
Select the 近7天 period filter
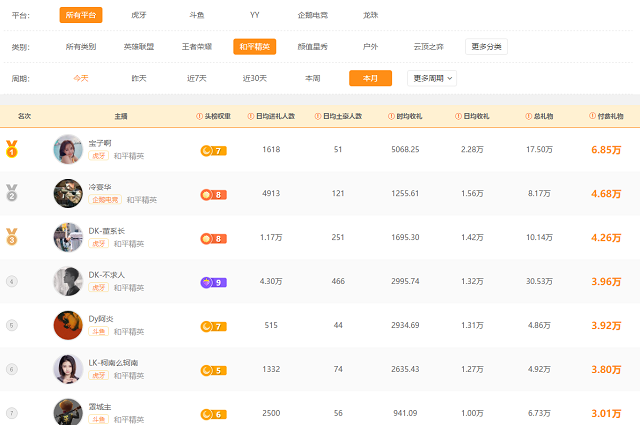point(197,78)
